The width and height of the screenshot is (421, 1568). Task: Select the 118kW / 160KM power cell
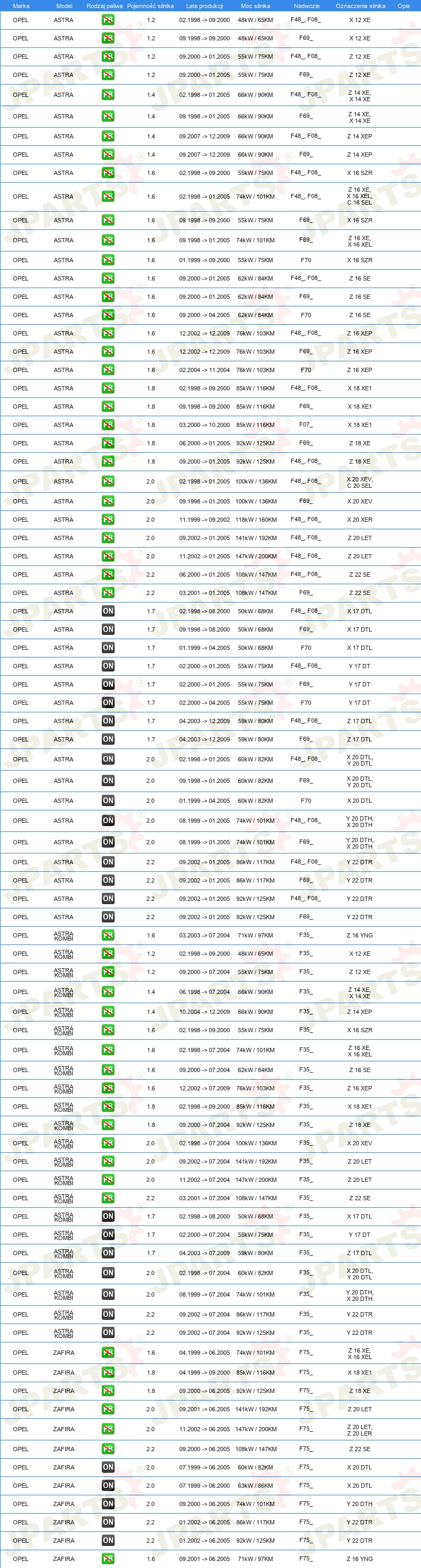point(256,520)
